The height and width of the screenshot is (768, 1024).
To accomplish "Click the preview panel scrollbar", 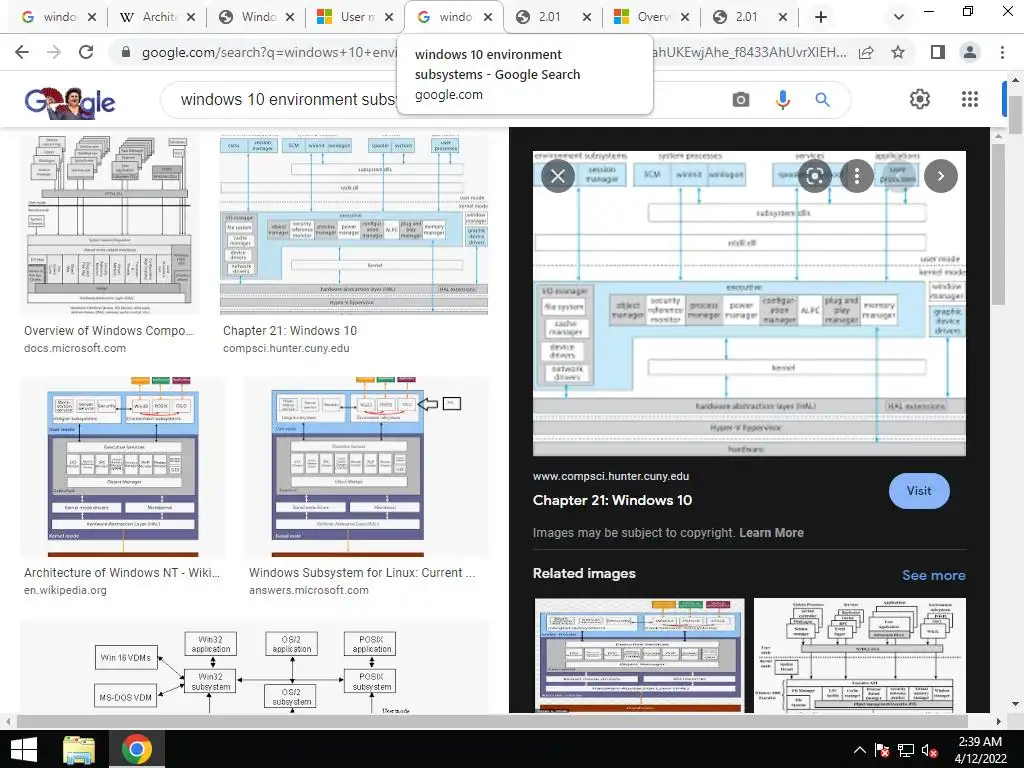I will [998, 225].
